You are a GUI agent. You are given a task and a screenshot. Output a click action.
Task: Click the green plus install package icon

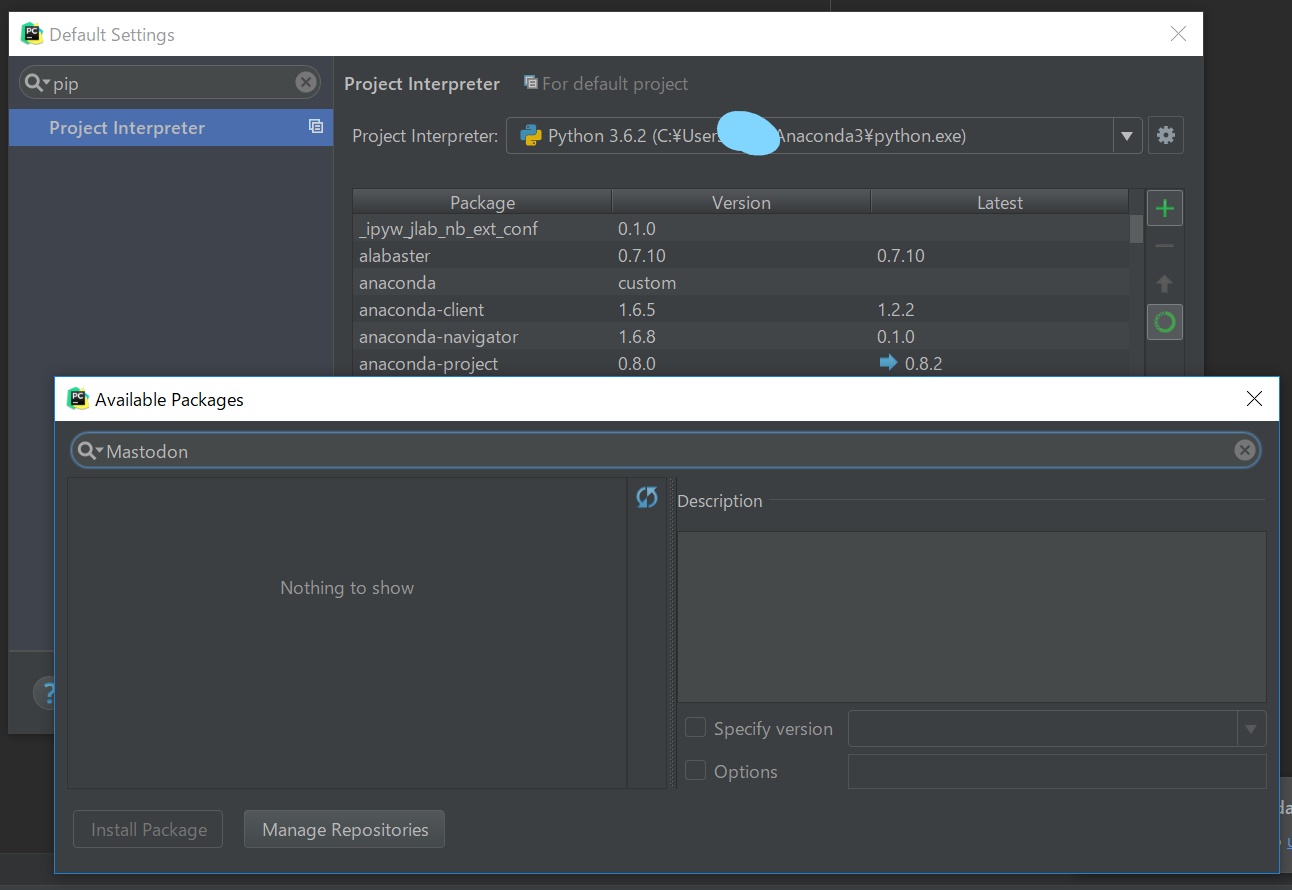point(1164,209)
